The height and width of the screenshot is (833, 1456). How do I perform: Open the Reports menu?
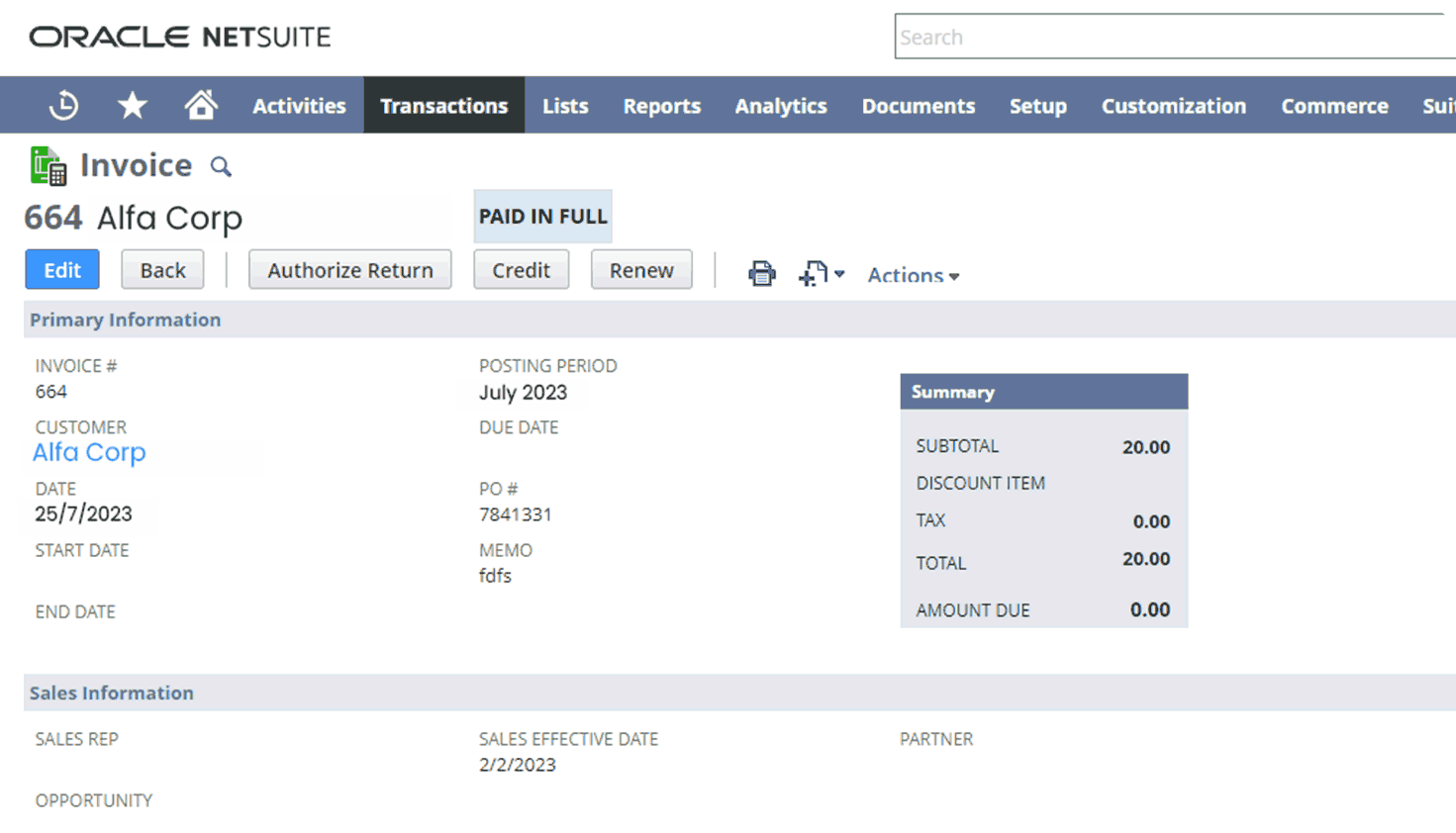coord(661,106)
